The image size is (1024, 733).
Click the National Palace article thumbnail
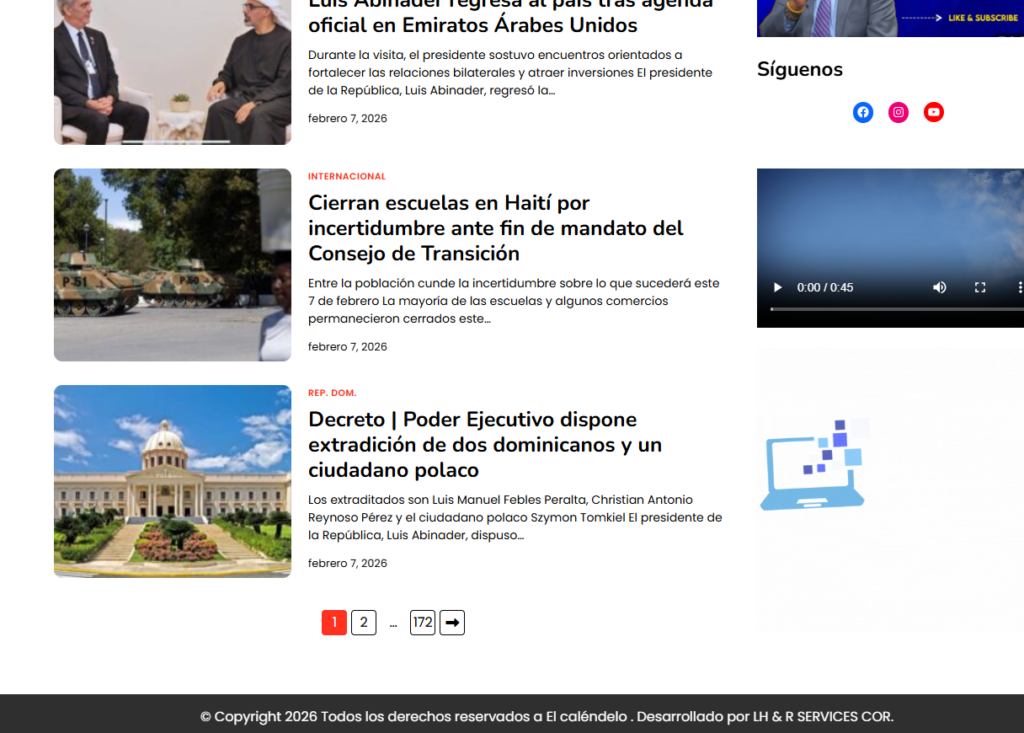tap(172, 481)
